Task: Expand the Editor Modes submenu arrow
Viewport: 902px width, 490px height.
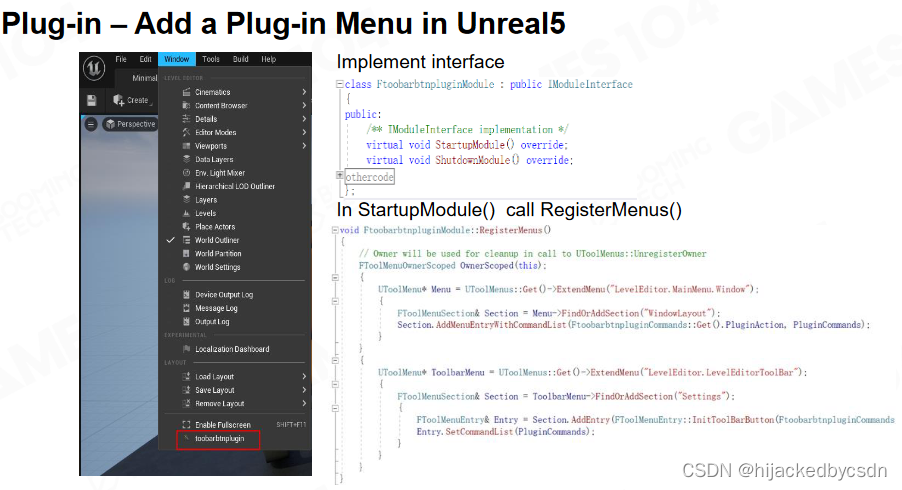Action: click(304, 132)
